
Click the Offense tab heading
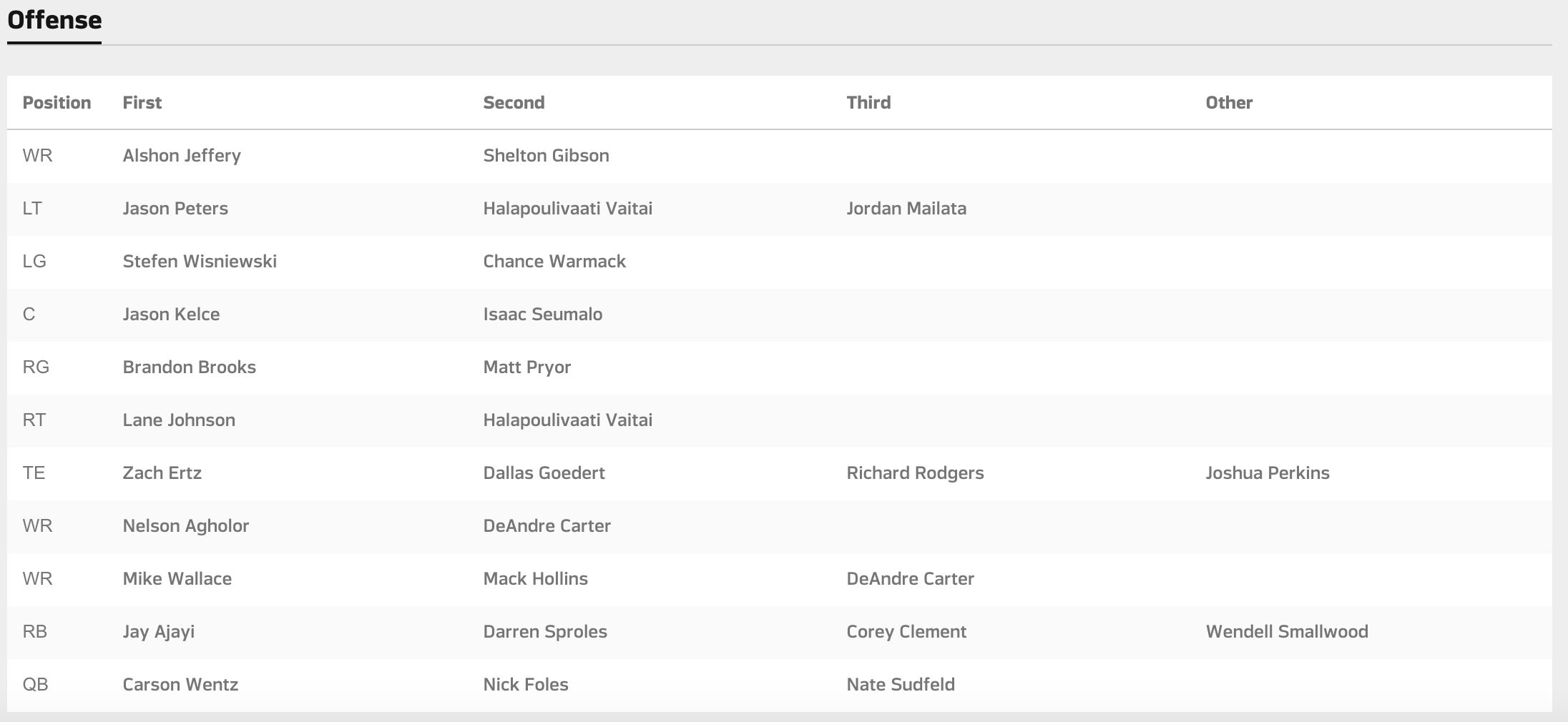tap(54, 20)
